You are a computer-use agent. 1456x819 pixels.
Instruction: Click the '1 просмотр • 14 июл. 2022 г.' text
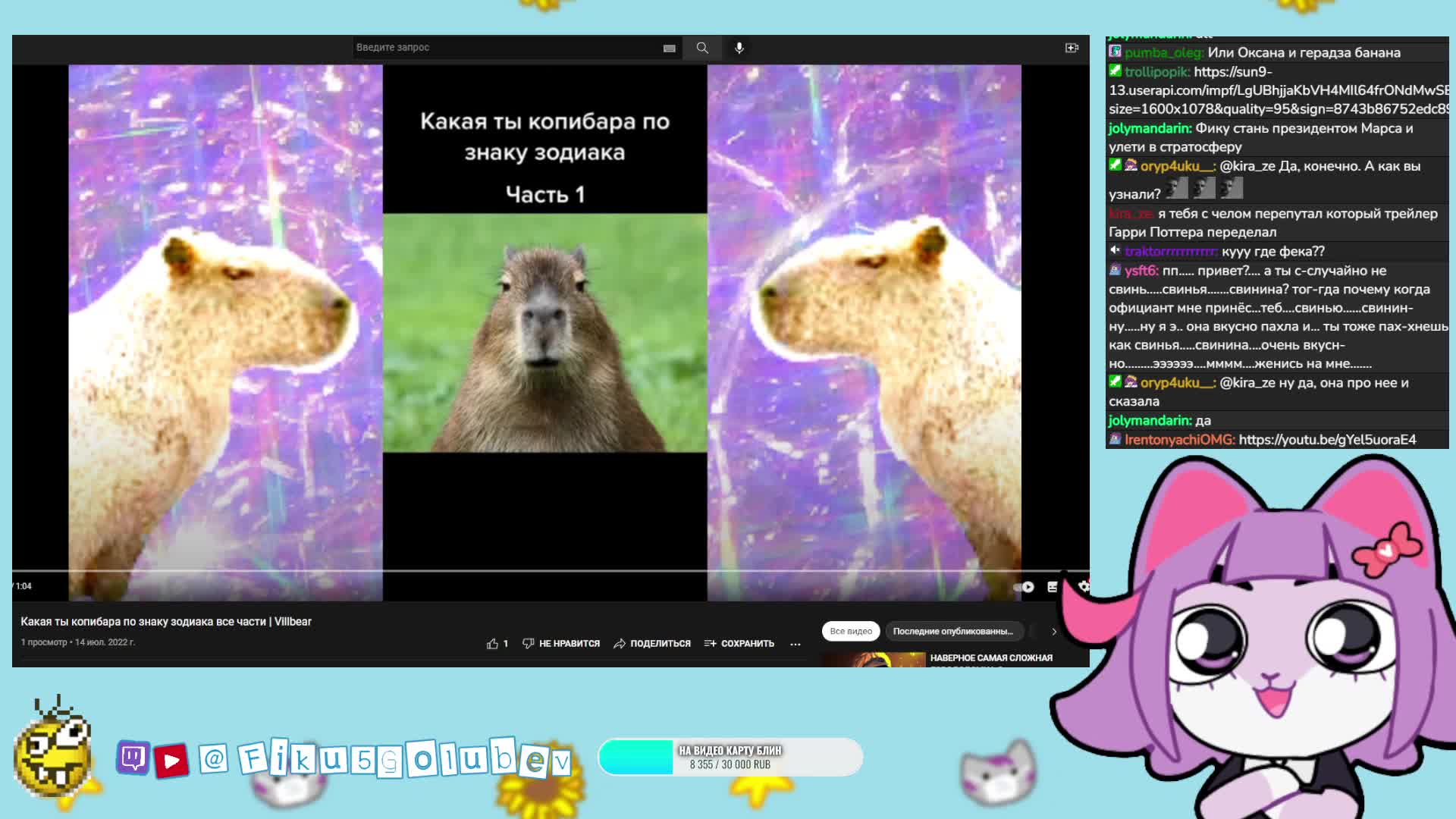coord(77,642)
